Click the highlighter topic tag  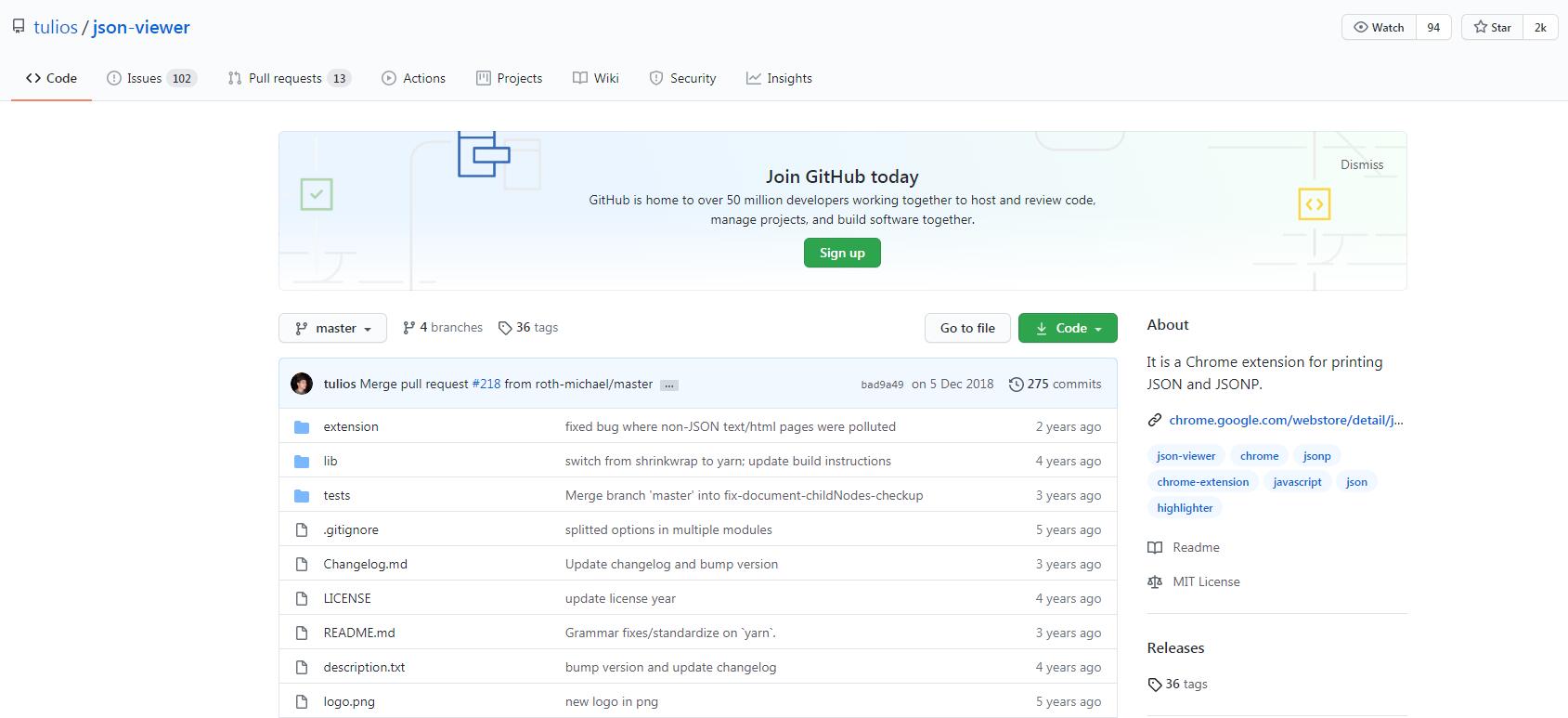pos(1185,508)
